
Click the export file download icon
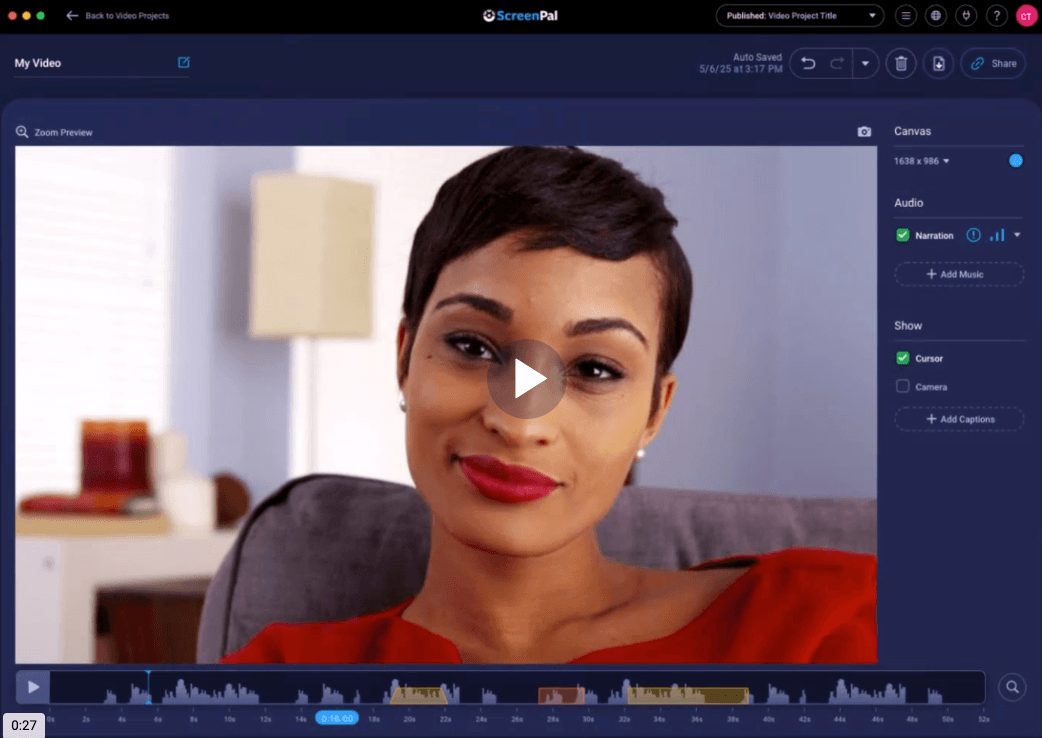pyautogui.click(x=938, y=64)
